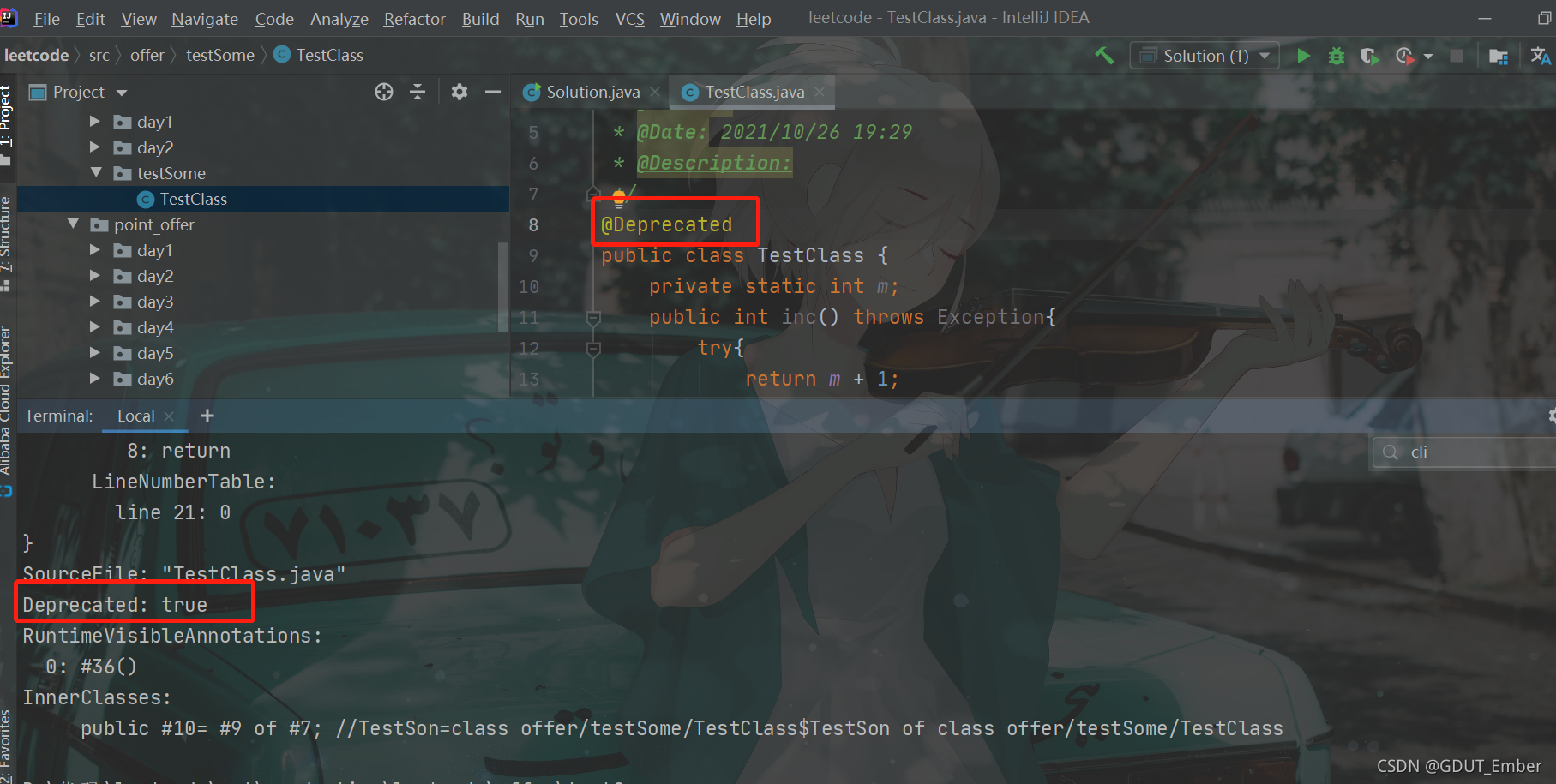Click the search magnifier icon in the terminal
The image size is (1556, 784).
[1390, 452]
